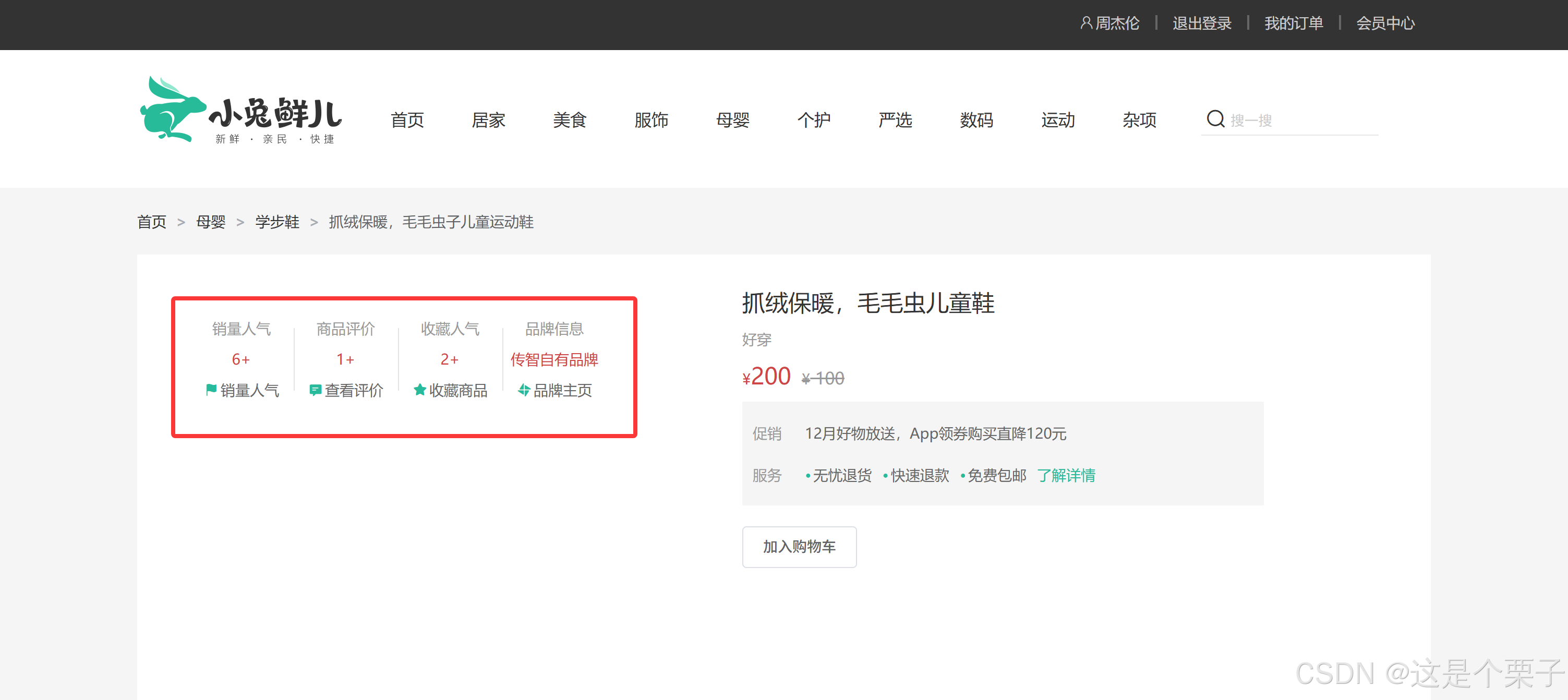Viewport: 1568px width, 700px height.
Task: Click the 退出登录 link
Action: tap(1202, 23)
